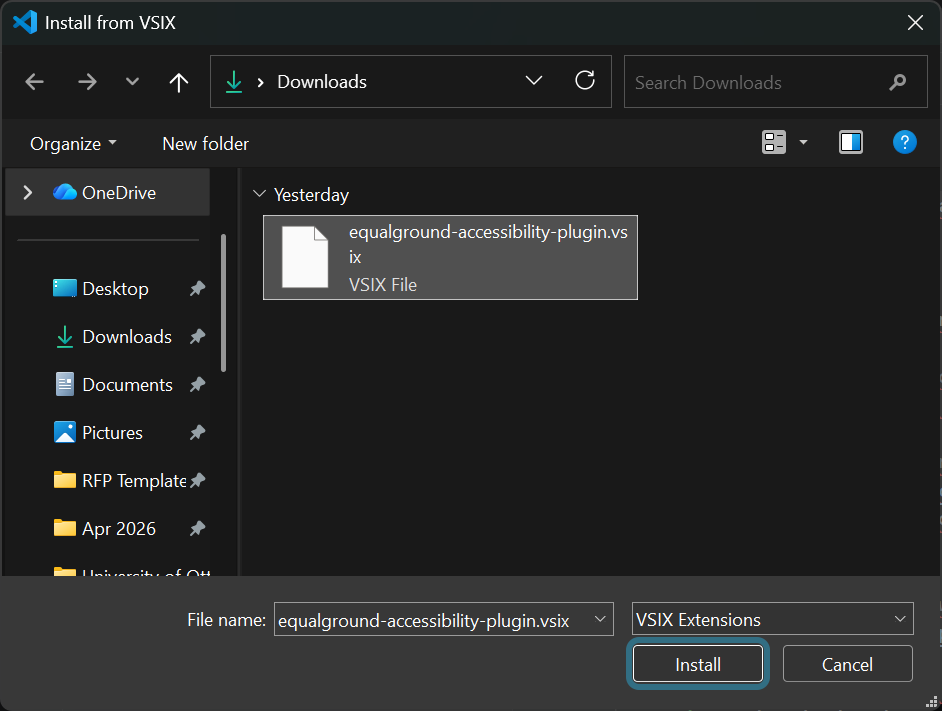Open the Organize menu
The width and height of the screenshot is (942, 711).
[x=73, y=144]
